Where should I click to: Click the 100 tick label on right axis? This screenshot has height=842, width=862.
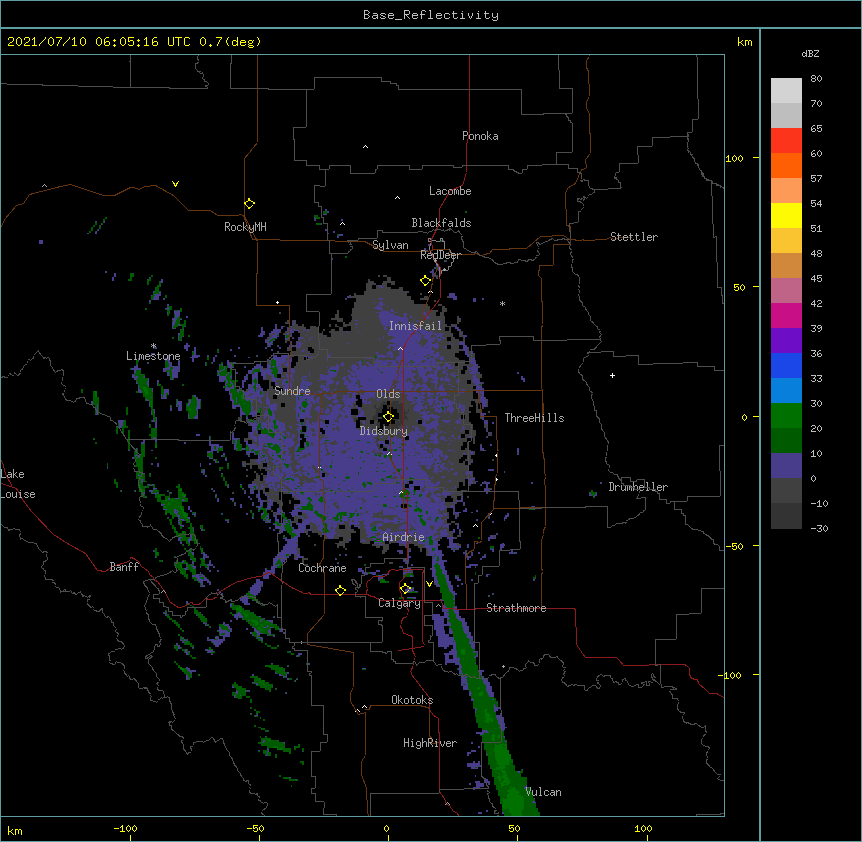coord(734,158)
